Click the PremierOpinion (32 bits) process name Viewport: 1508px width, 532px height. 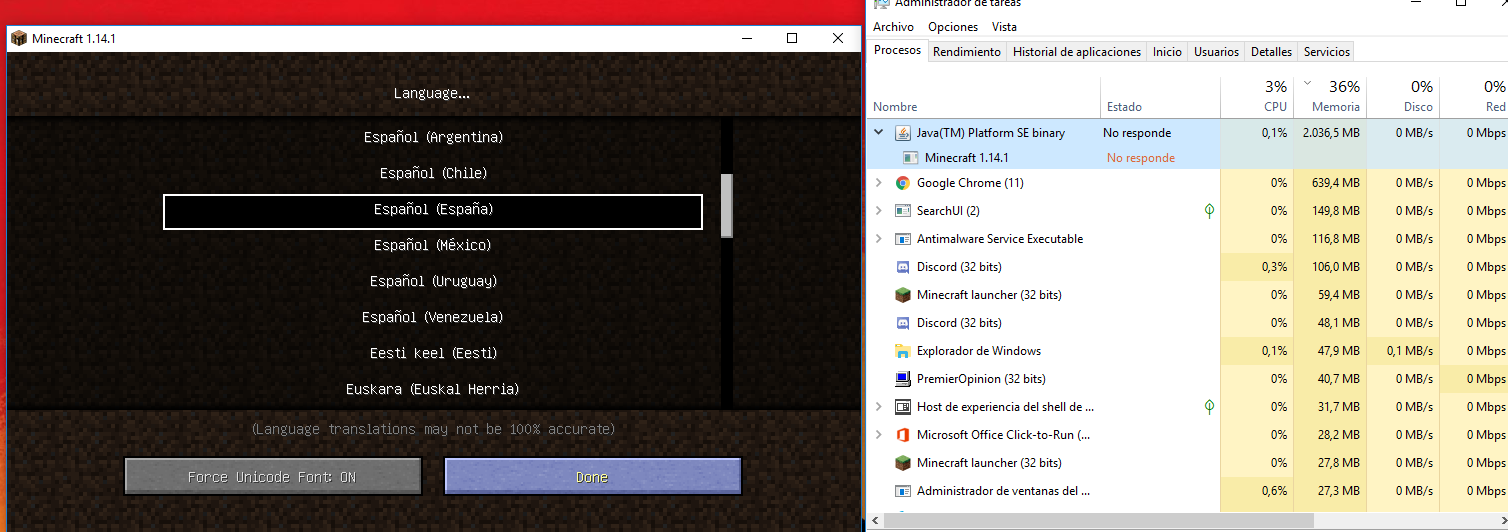tap(981, 379)
